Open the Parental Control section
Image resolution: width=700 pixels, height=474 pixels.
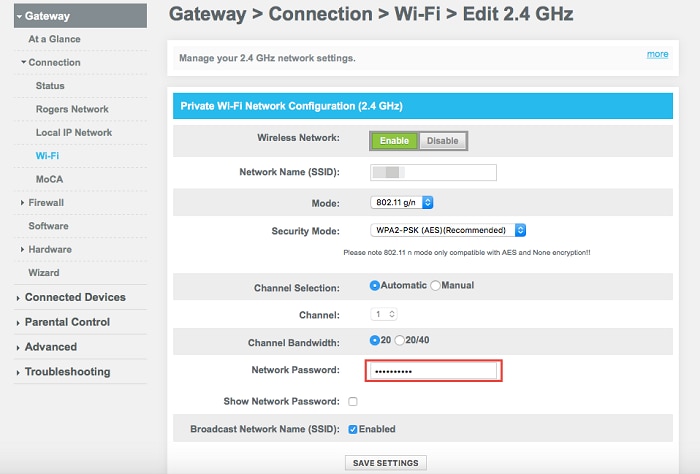coord(66,322)
